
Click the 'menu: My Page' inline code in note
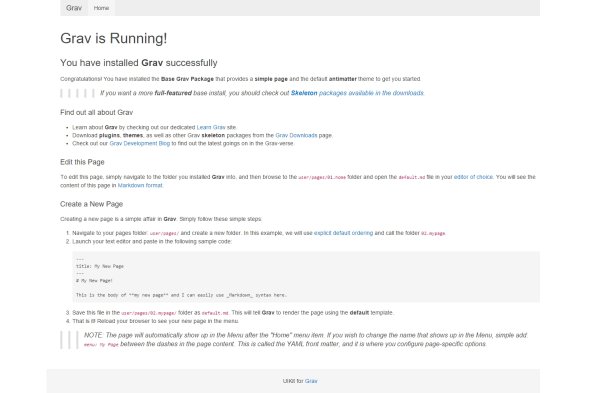(101, 345)
